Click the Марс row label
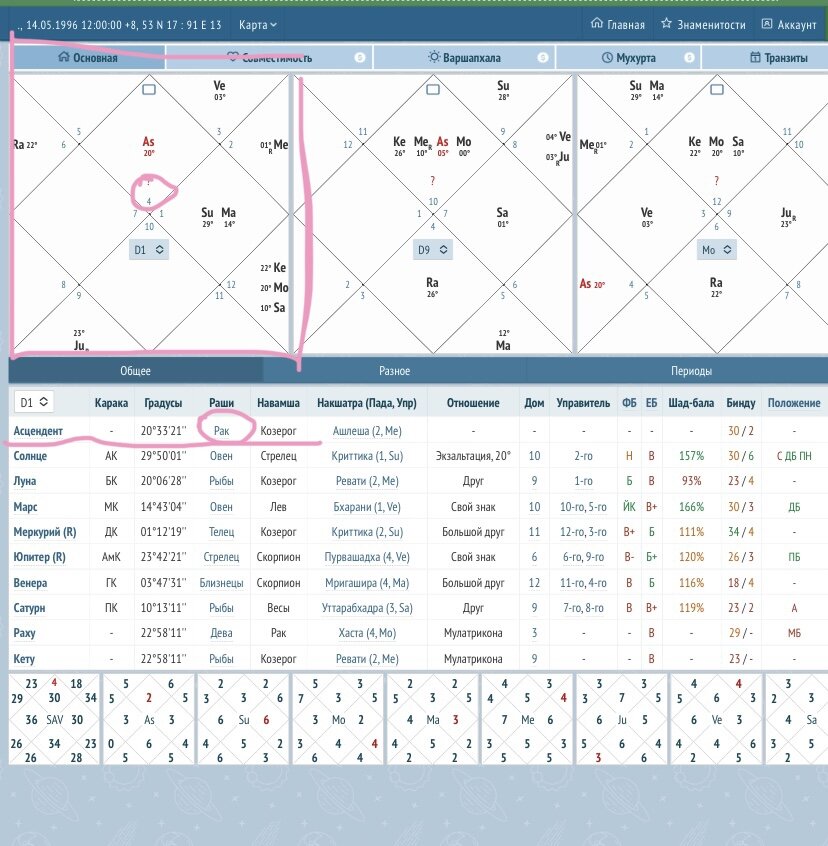 [x=25, y=507]
